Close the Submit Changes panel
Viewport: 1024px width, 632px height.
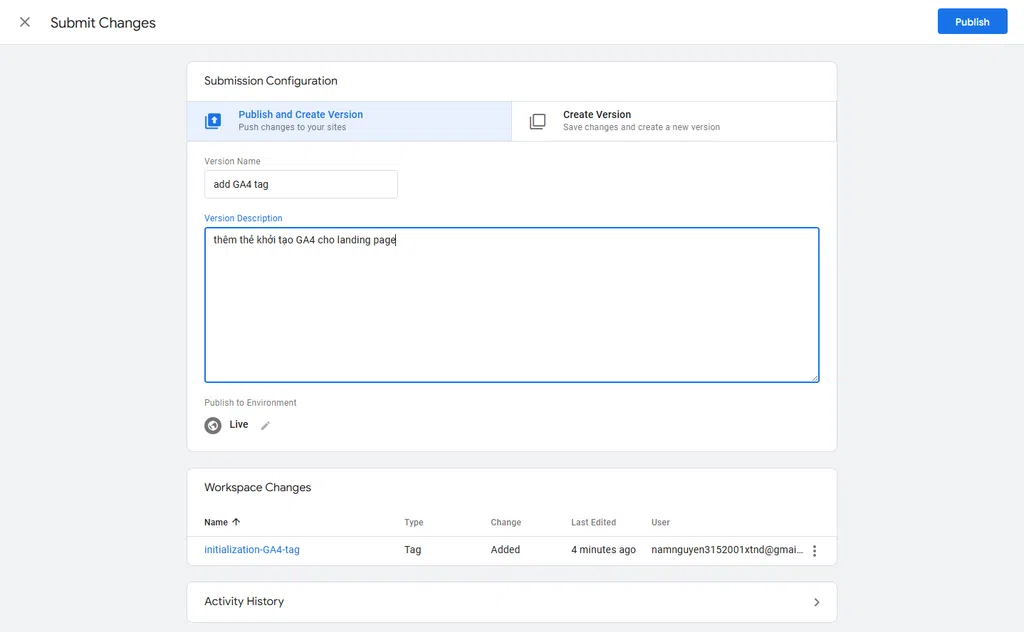[x=25, y=22]
